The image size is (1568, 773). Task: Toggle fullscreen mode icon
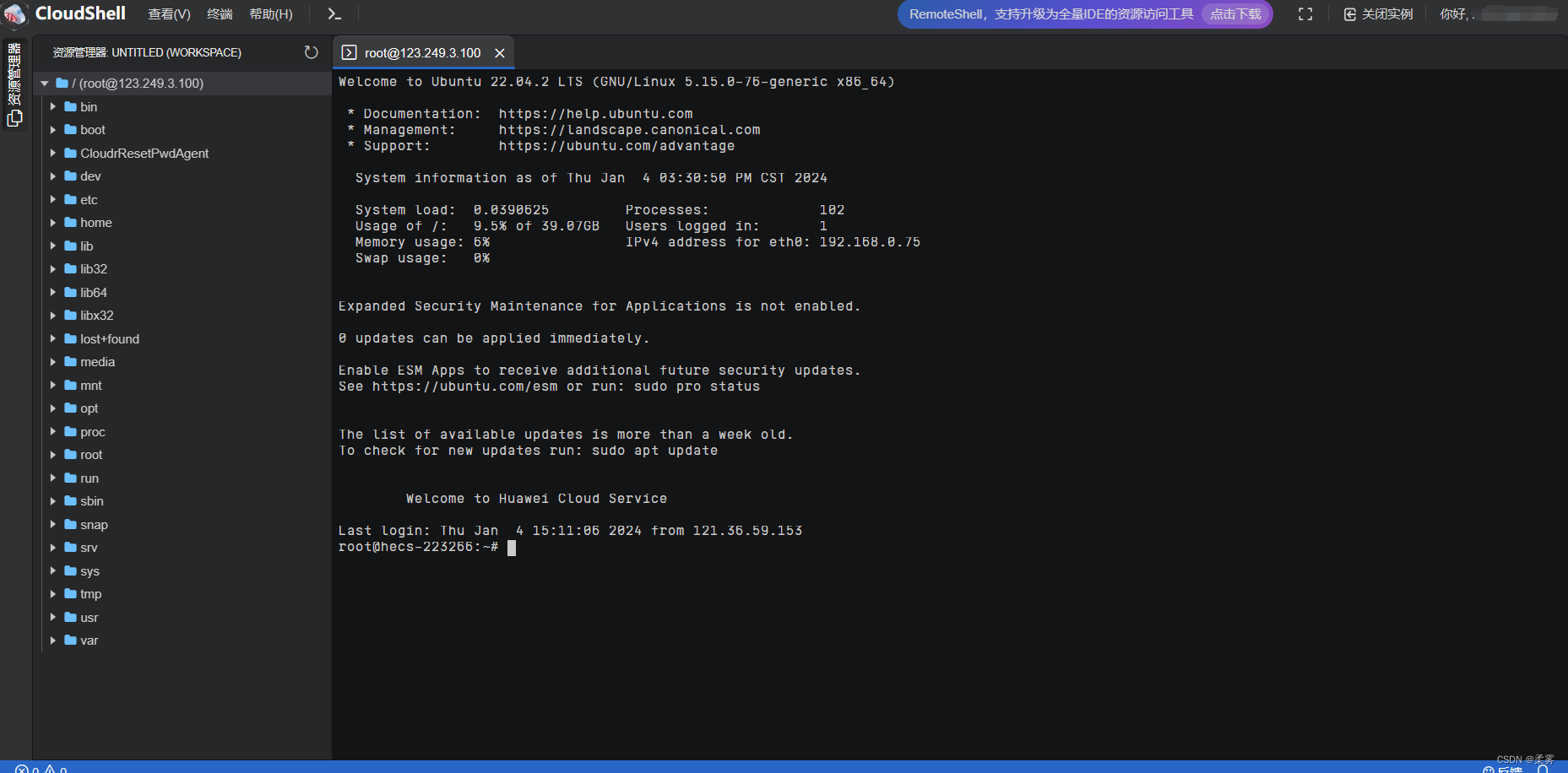[x=1305, y=14]
